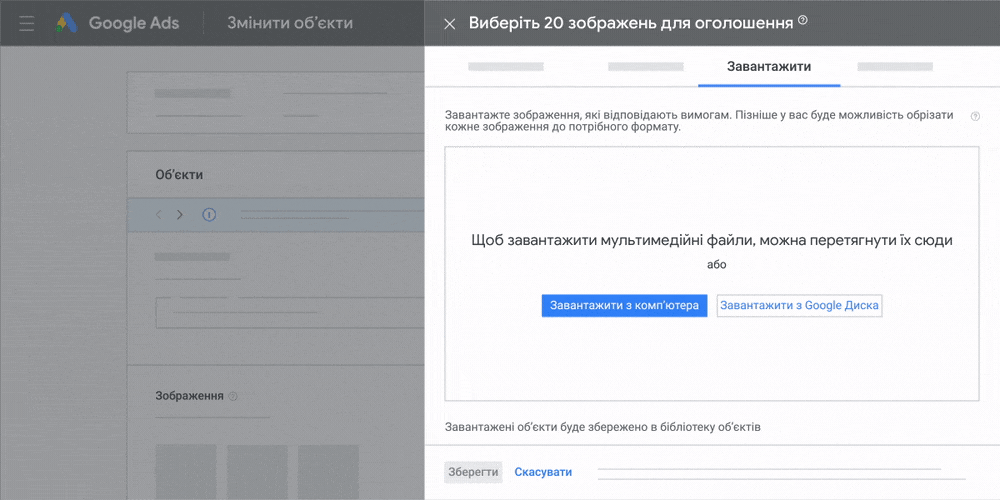Screen dimensions: 1000x500
Task: Click the Зображення section label
Action: tap(189, 396)
